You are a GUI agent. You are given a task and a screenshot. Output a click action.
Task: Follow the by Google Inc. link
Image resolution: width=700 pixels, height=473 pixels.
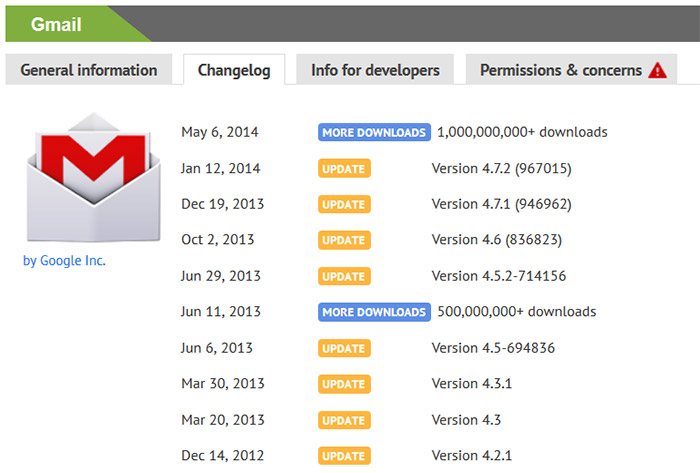click(64, 261)
